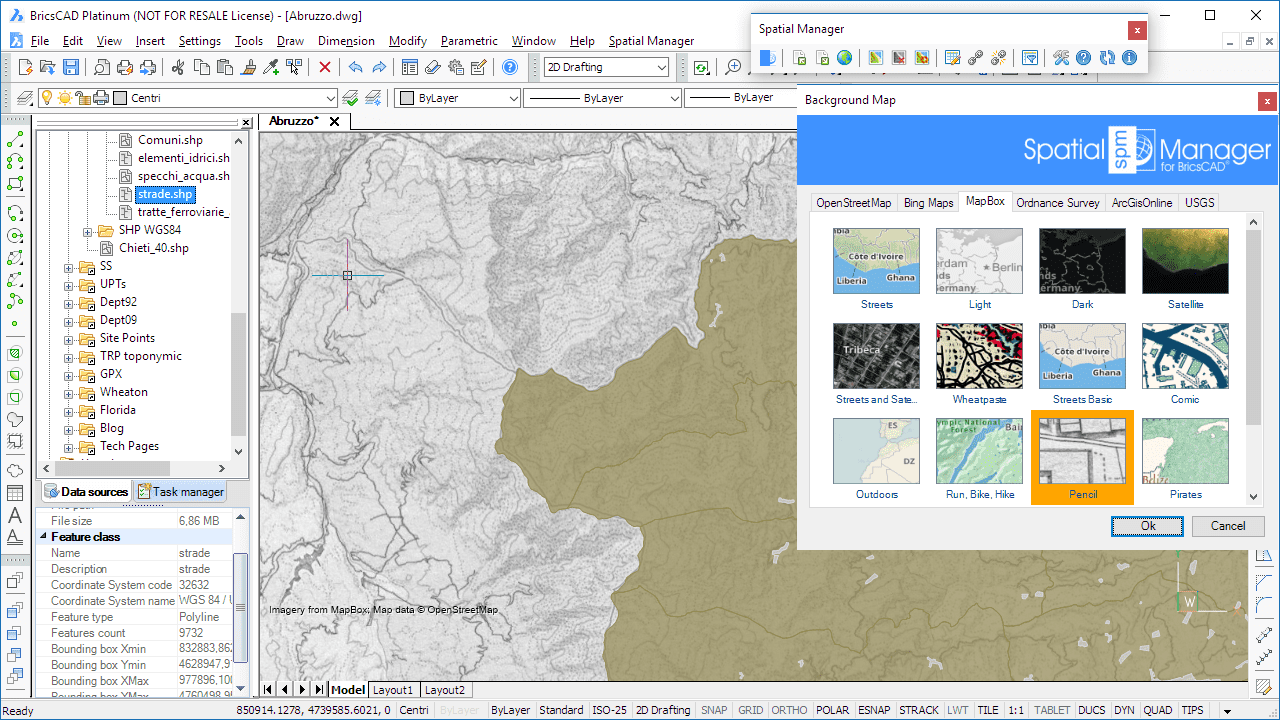Expand the Dept92 folder node
The image size is (1280, 720).
[x=69, y=303]
